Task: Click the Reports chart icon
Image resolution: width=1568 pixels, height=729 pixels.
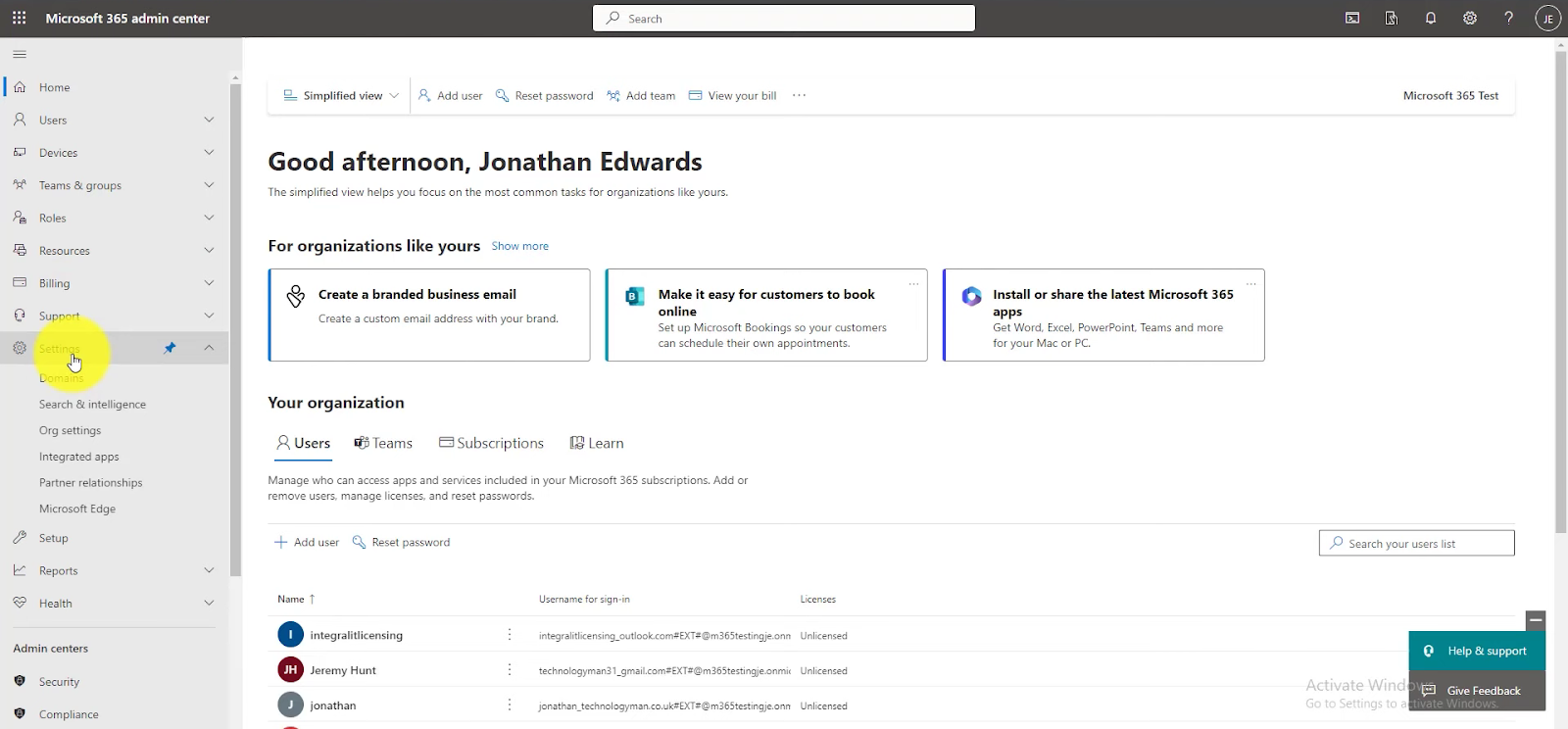Action: [20, 570]
